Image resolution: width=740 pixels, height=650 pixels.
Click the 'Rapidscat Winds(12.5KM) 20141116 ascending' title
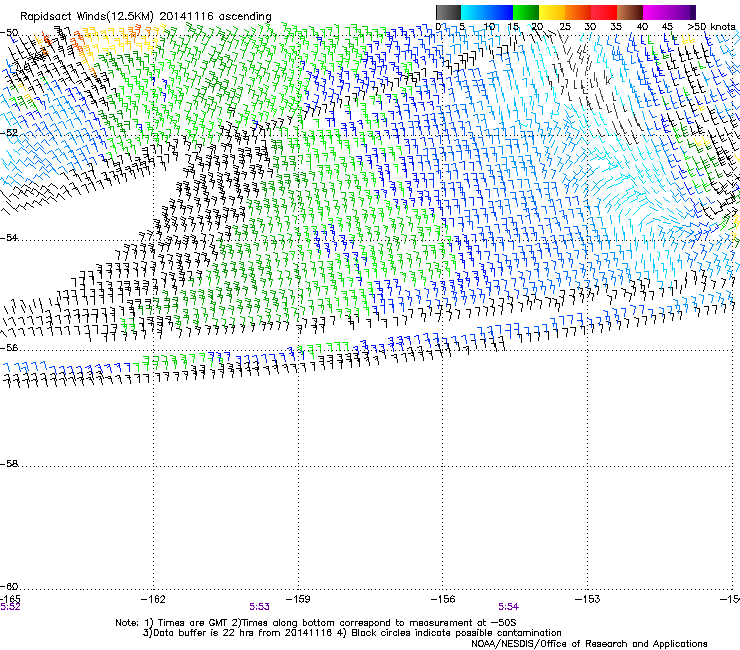tap(146, 16)
